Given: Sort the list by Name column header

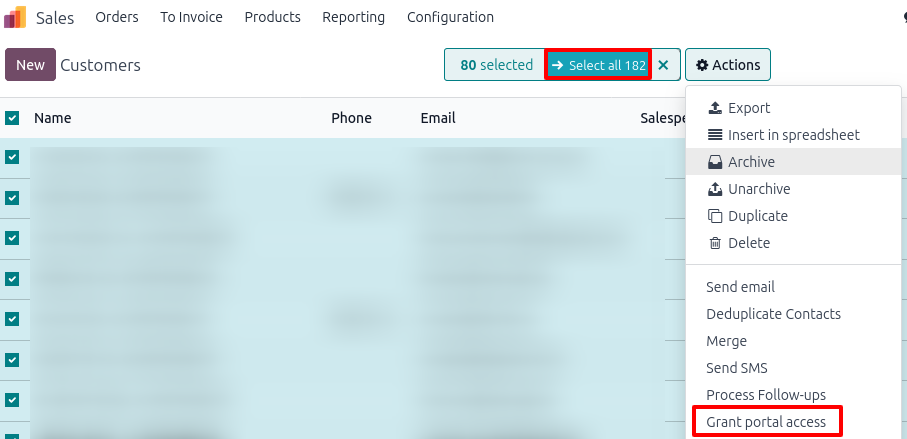Looking at the screenshot, I should pyautogui.click(x=53, y=118).
